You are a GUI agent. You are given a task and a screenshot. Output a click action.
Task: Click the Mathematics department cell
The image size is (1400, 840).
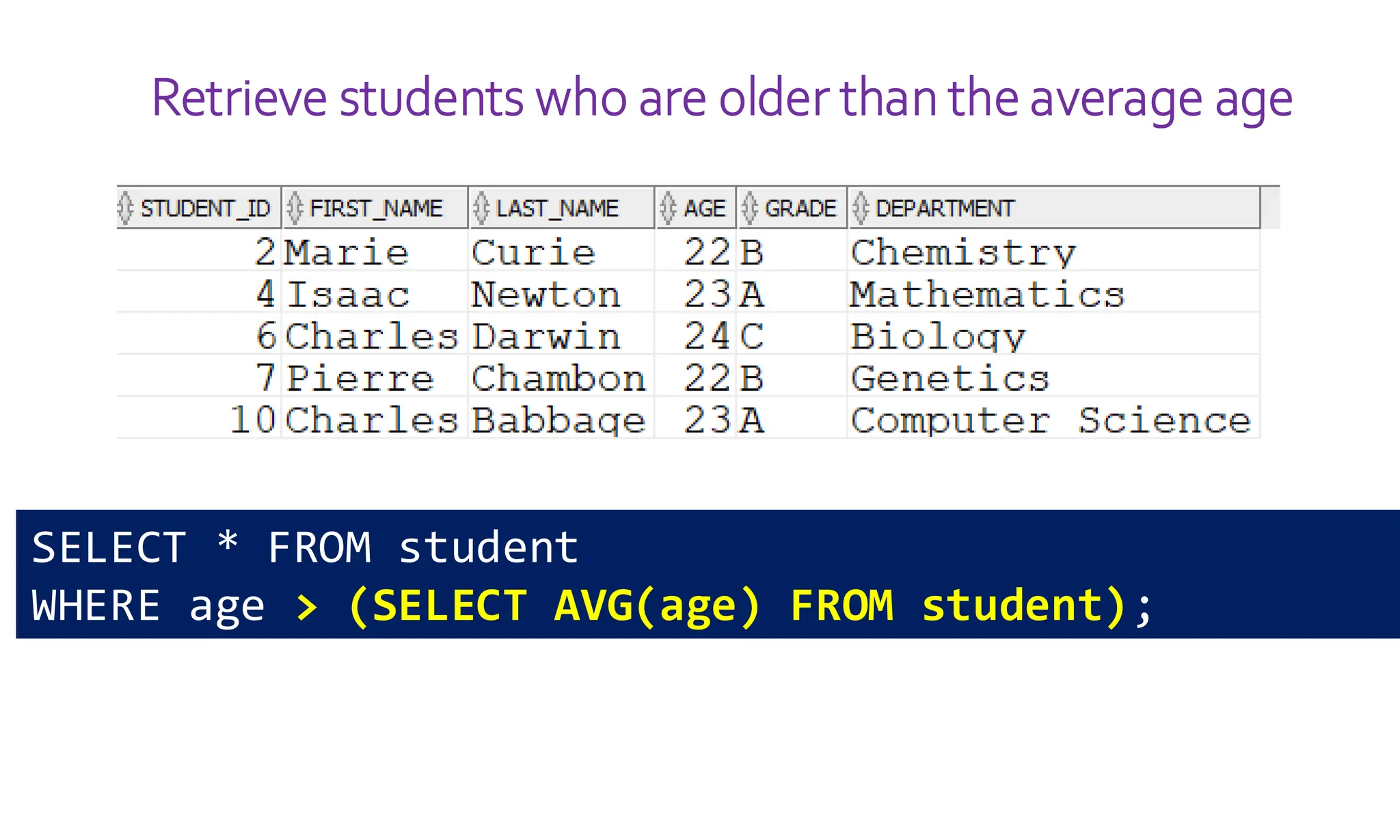(x=987, y=295)
